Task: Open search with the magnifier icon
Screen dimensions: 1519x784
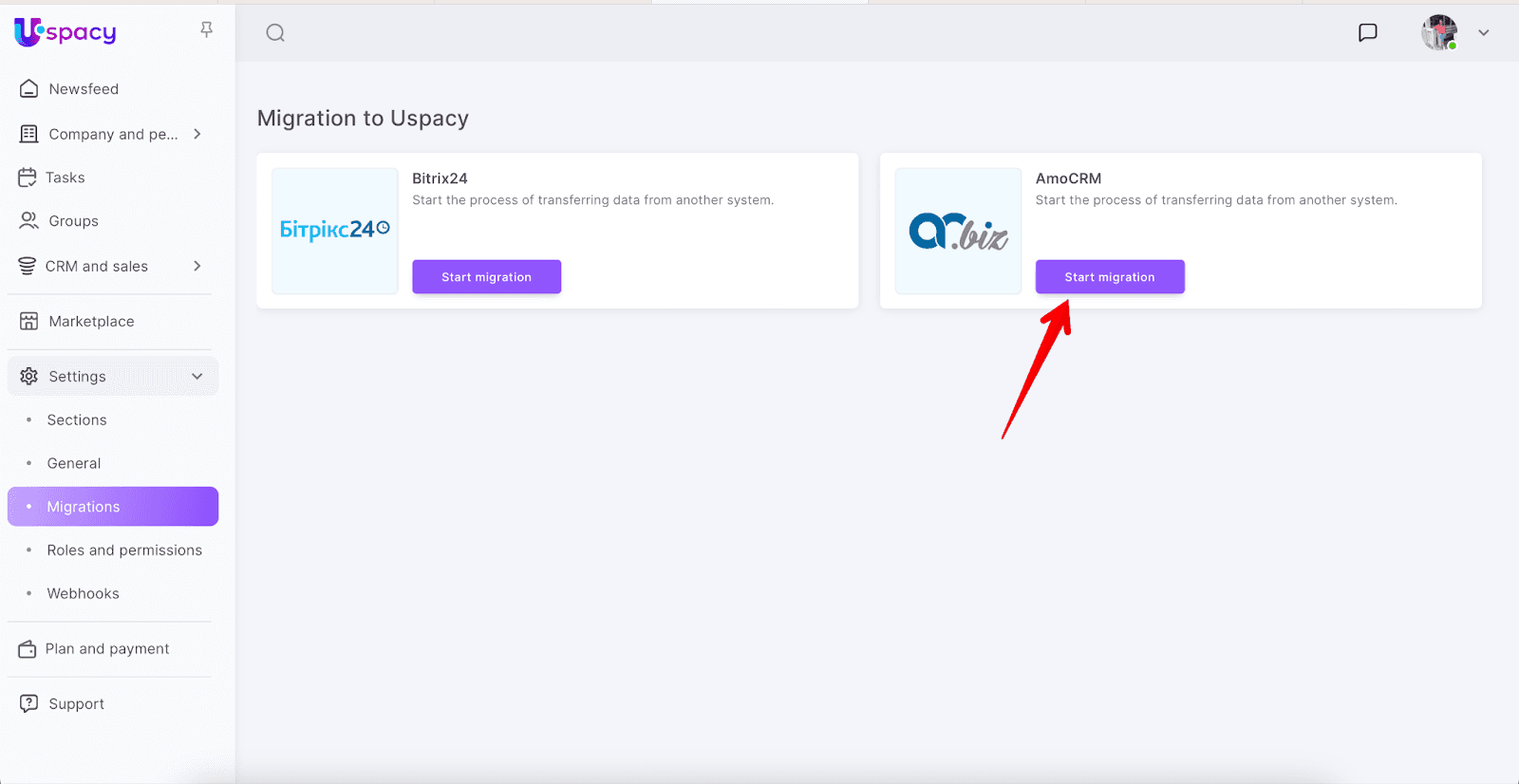Action: tap(275, 33)
